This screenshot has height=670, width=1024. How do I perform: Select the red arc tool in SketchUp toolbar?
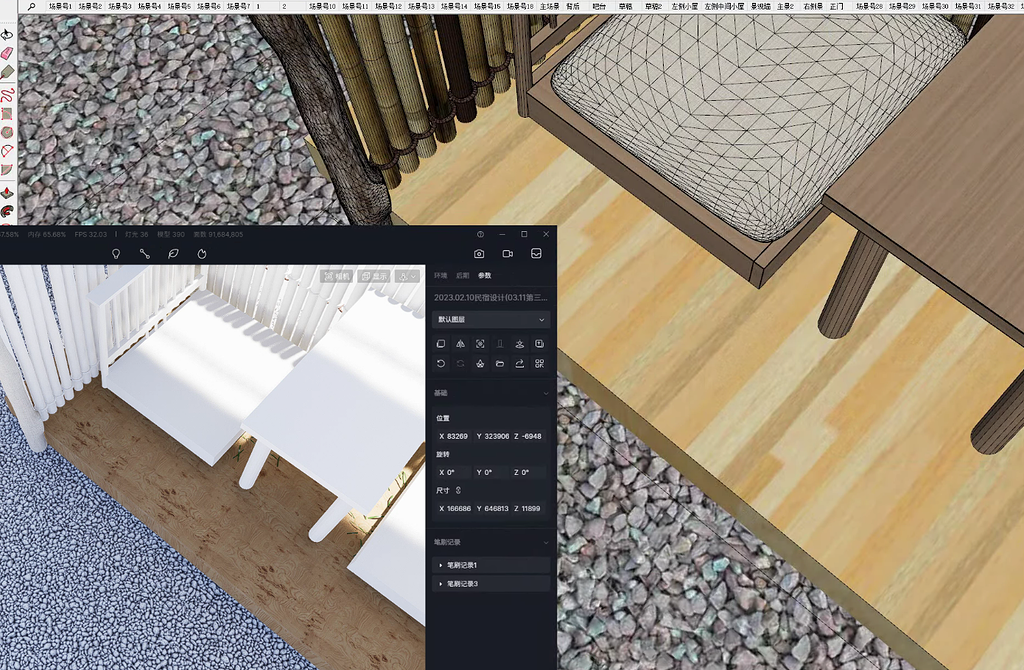click(x=7, y=152)
